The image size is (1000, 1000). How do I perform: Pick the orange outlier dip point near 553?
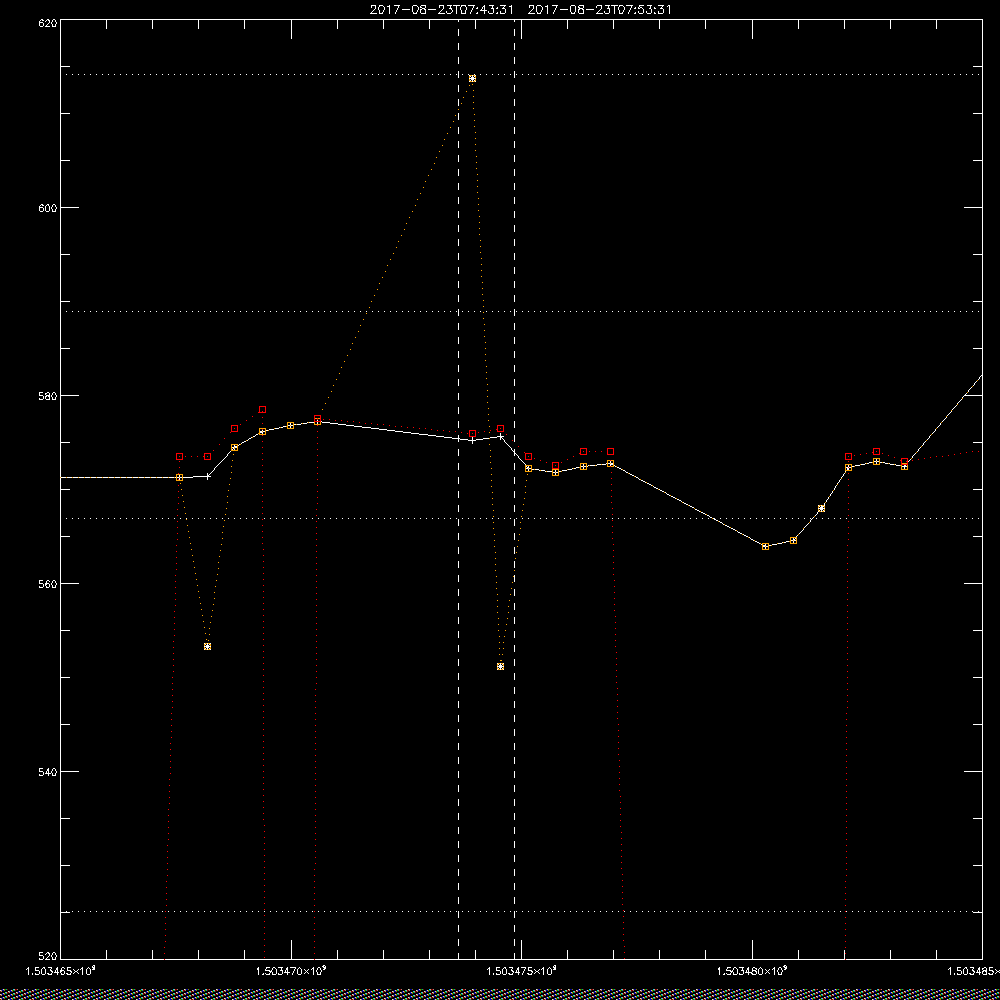(207, 647)
